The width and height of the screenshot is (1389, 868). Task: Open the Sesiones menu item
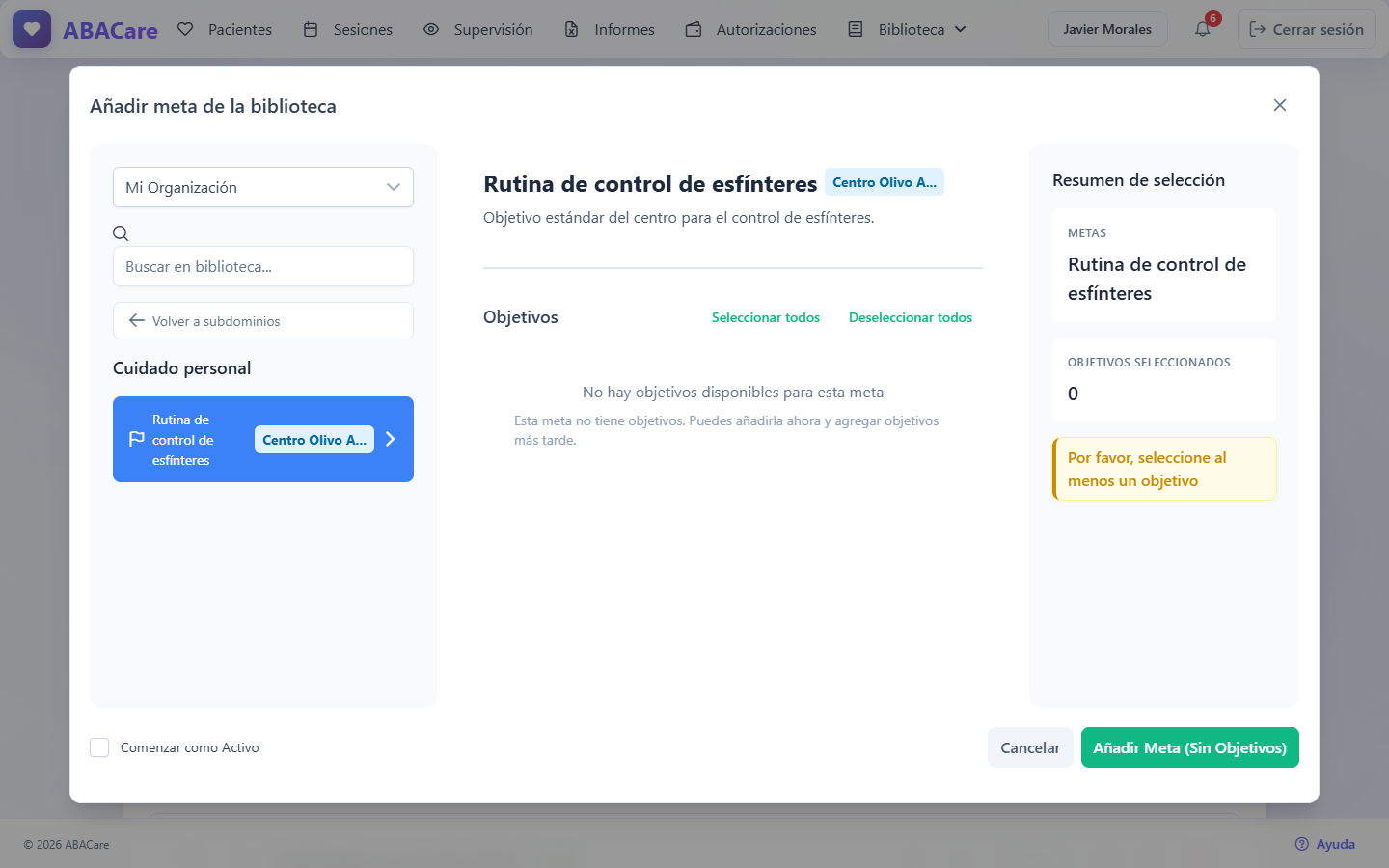pos(348,29)
